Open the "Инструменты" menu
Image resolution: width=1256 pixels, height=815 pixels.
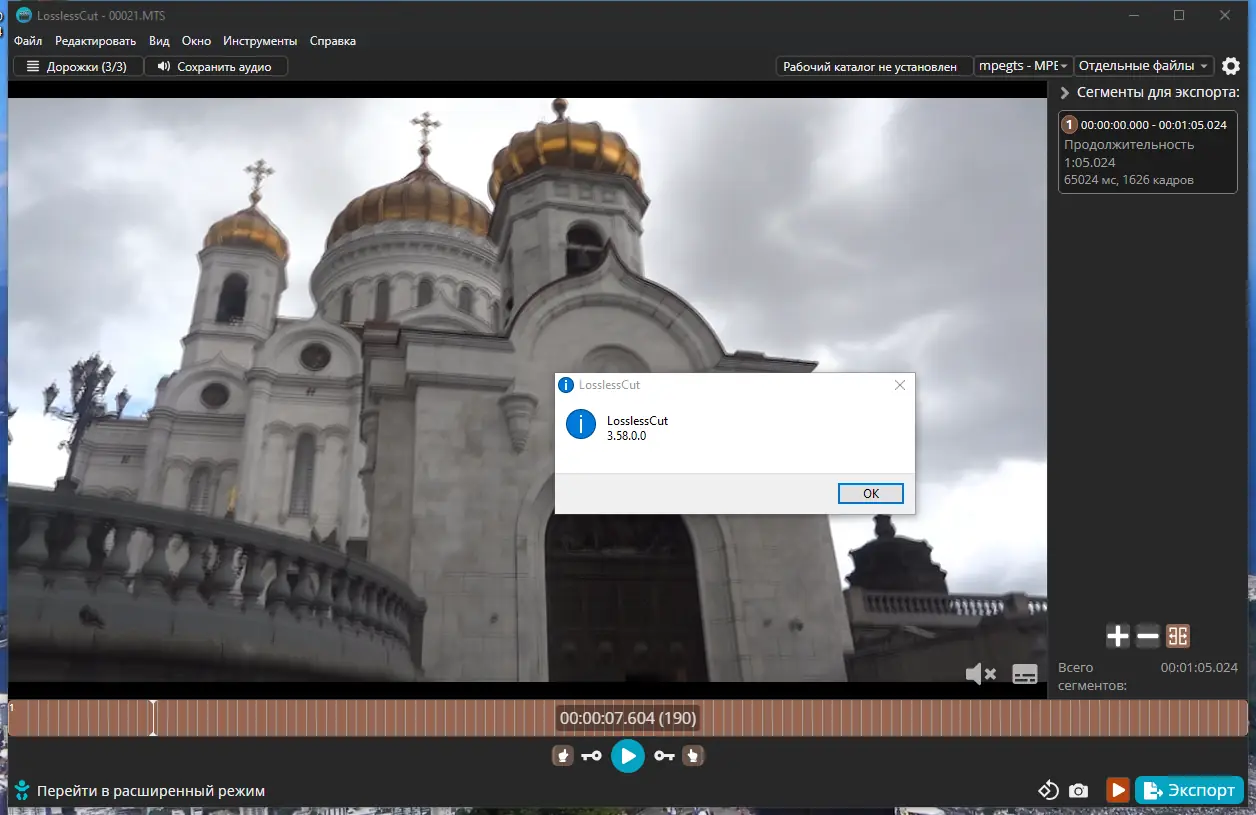click(x=260, y=41)
